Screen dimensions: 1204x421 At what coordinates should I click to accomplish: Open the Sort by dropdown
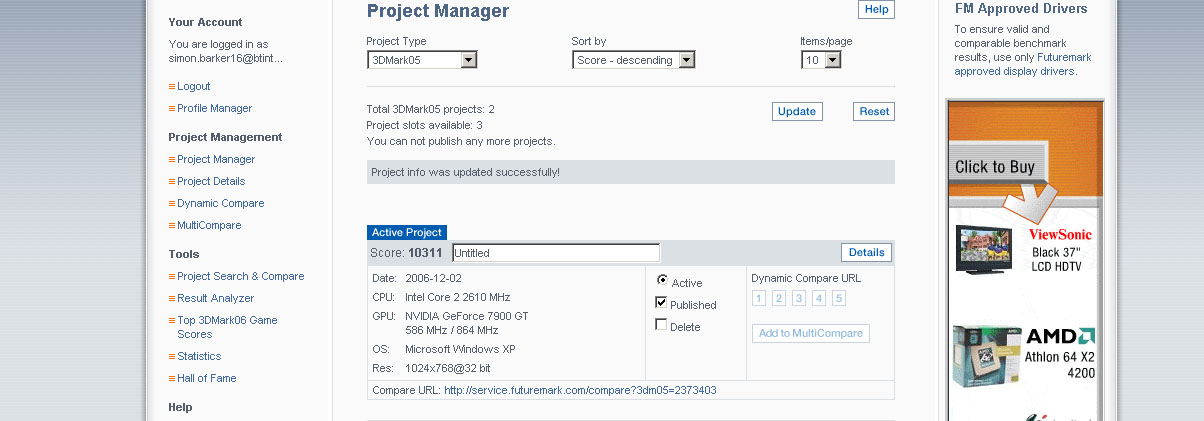point(634,60)
